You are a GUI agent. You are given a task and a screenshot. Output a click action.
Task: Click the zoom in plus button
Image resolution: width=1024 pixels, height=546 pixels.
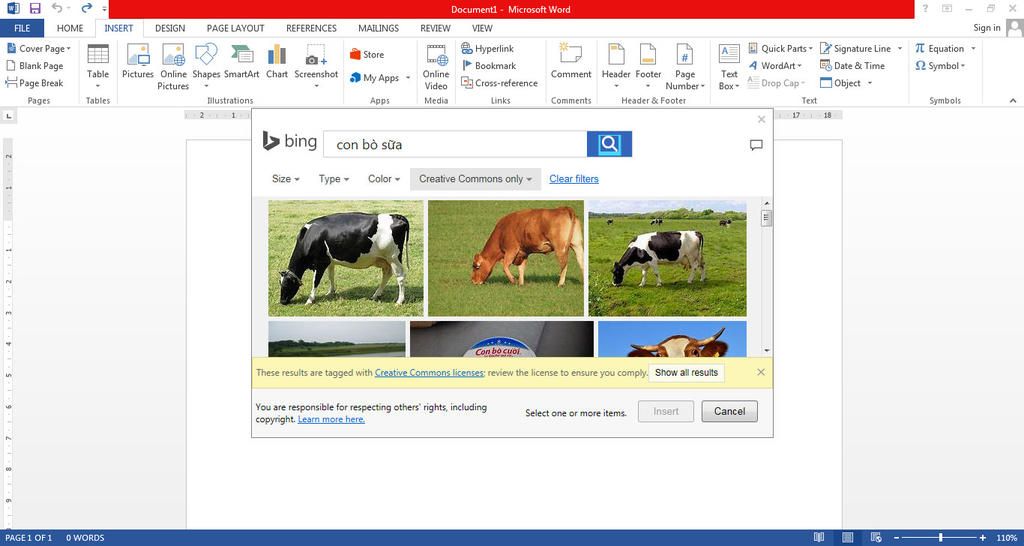pos(983,538)
